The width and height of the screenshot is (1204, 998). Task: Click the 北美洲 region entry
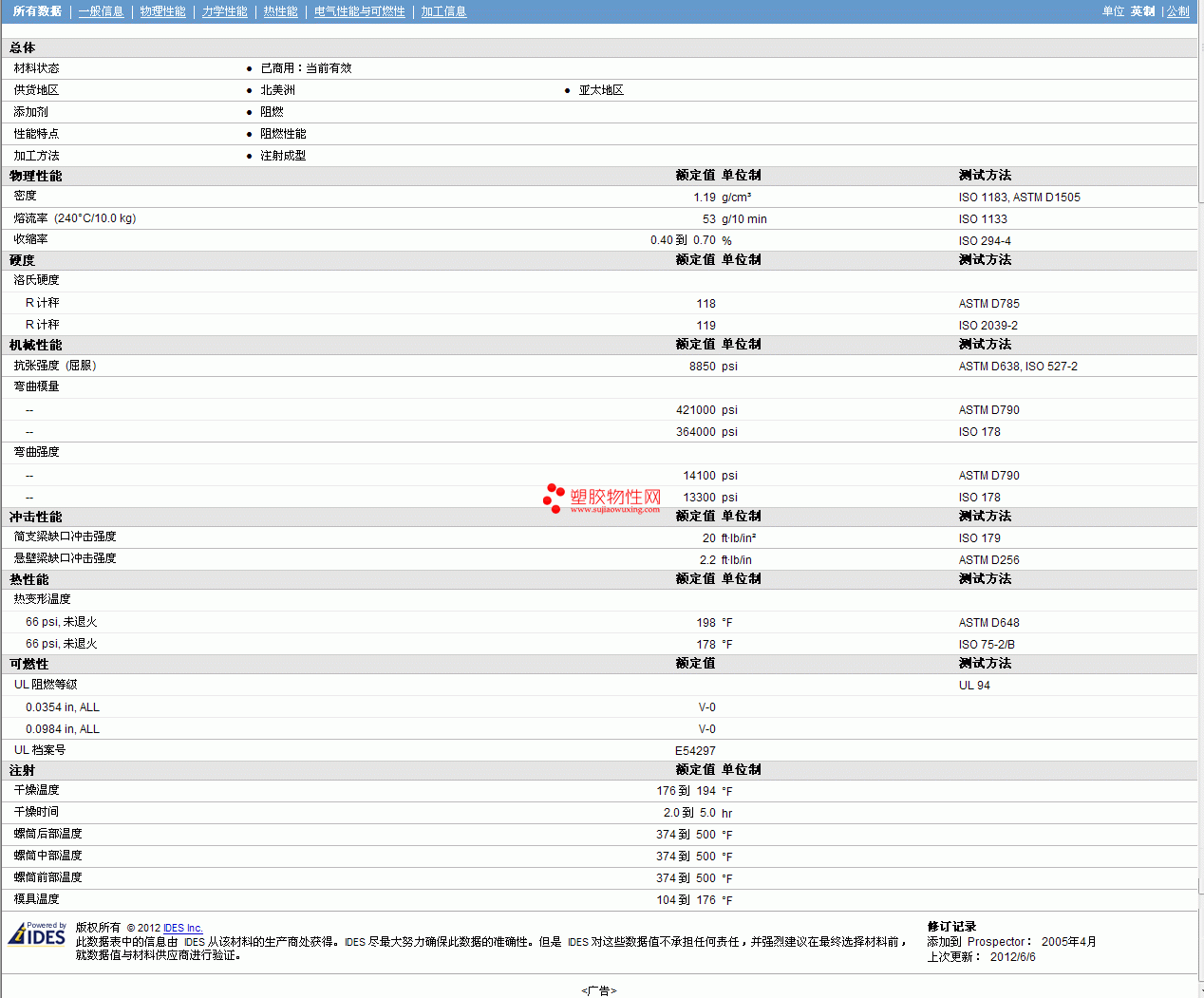(277, 90)
